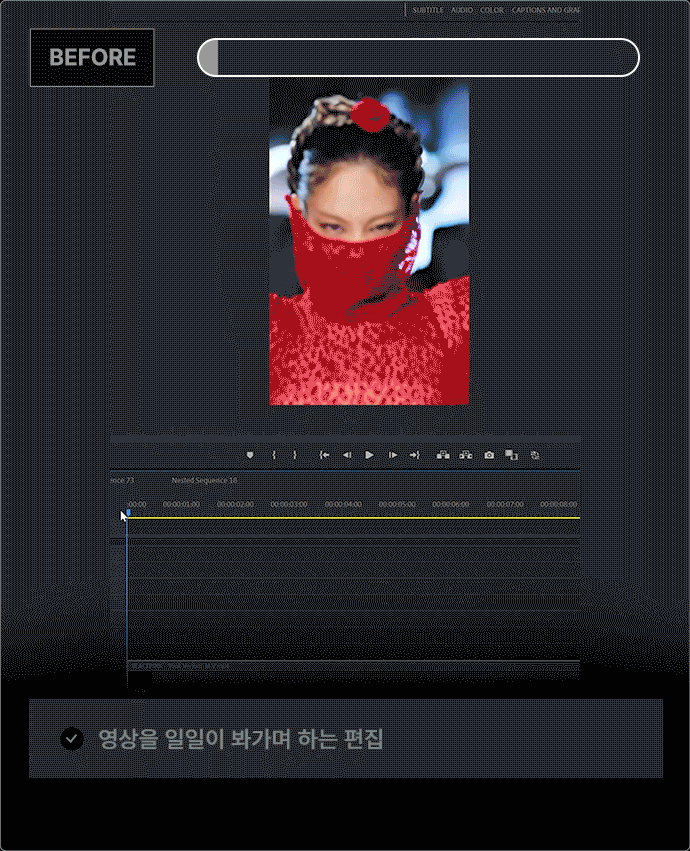
Task: Click the comparison view icon
Action: 511,455
